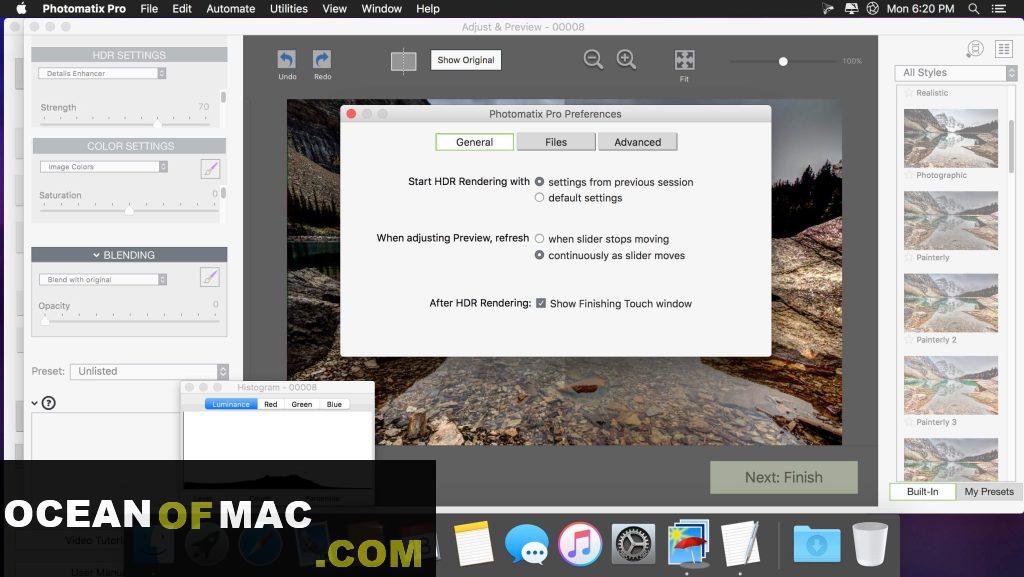Open Image Colors dropdown
Viewport: 1024px width, 577px height.
click(x=104, y=166)
